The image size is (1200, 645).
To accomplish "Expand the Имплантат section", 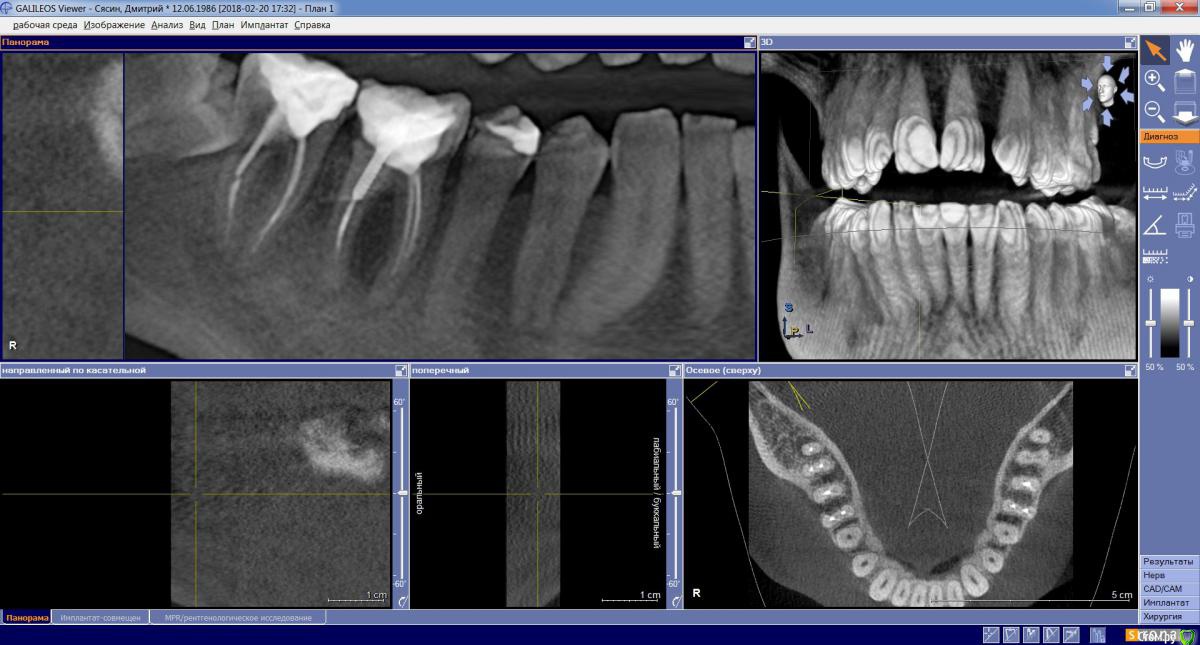I will pos(1167,603).
